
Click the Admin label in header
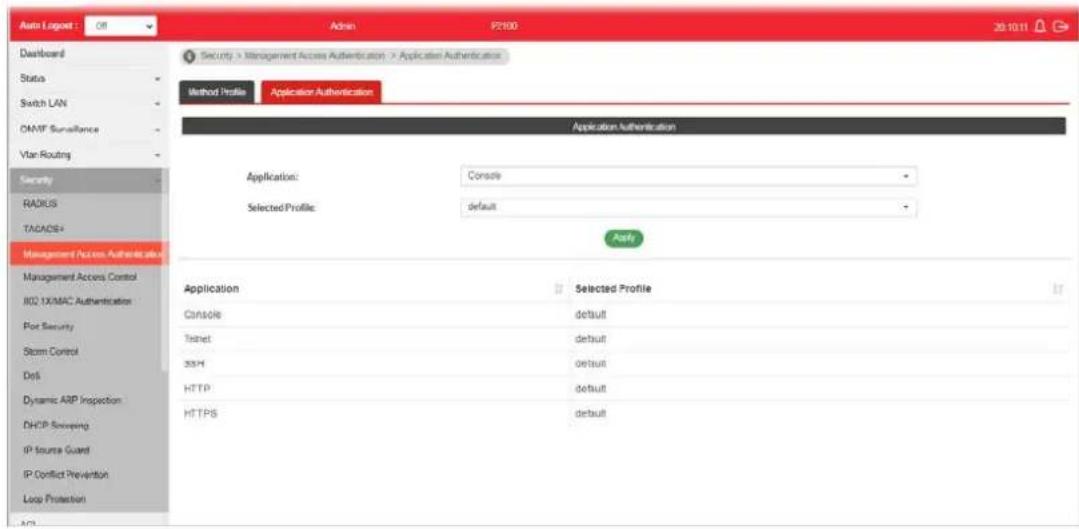click(341, 26)
